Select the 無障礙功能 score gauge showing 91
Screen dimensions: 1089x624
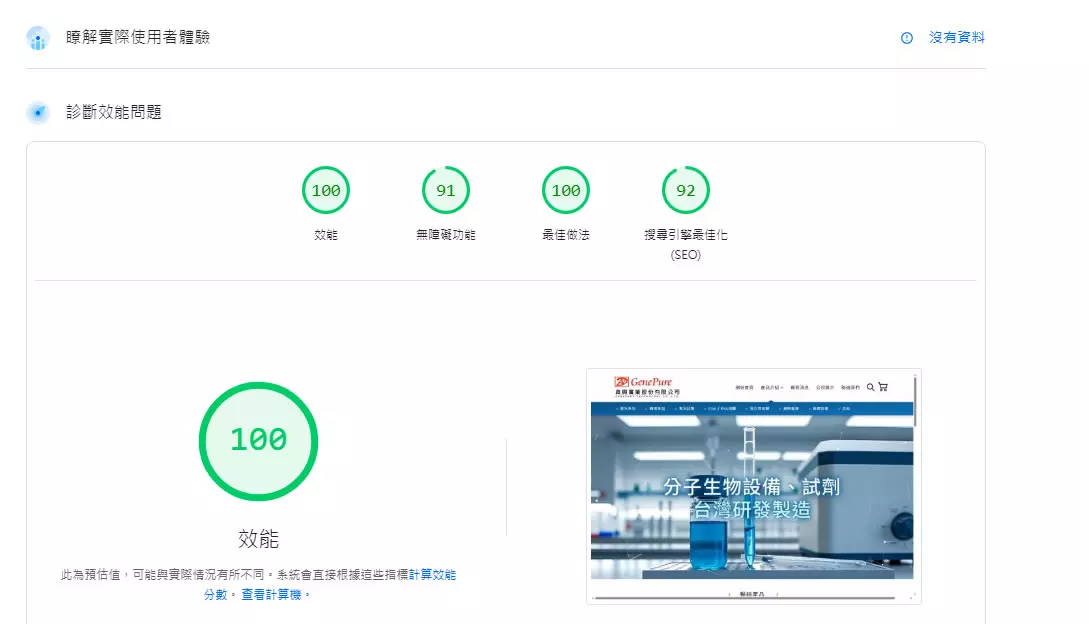click(x=446, y=190)
